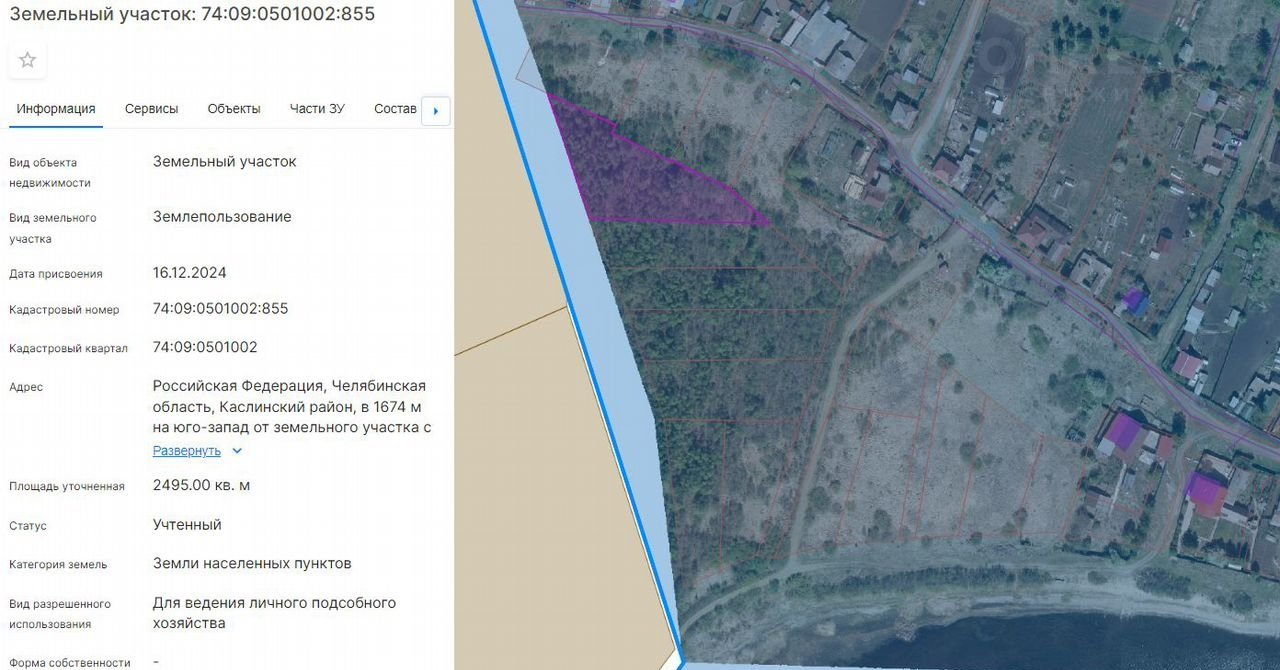Select the Объекты tab
This screenshot has height=670, width=1280.
tap(234, 109)
